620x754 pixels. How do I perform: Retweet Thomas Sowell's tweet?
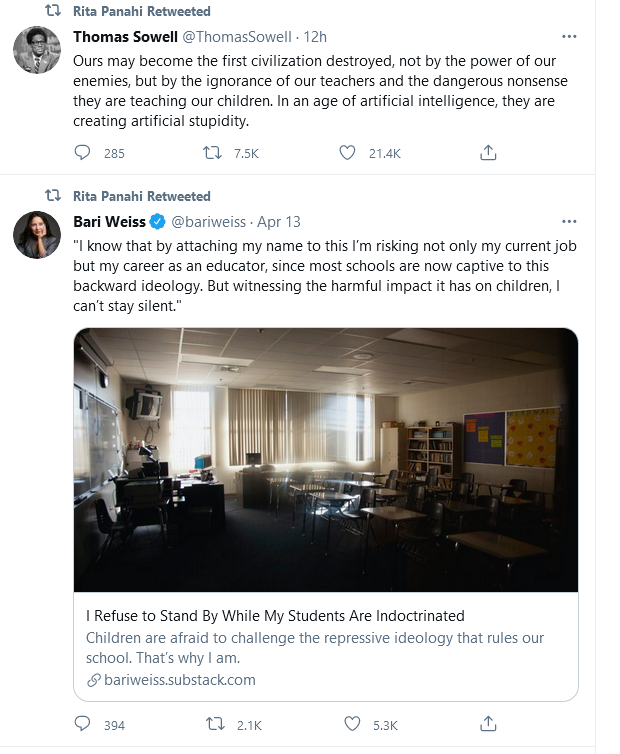(212, 153)
